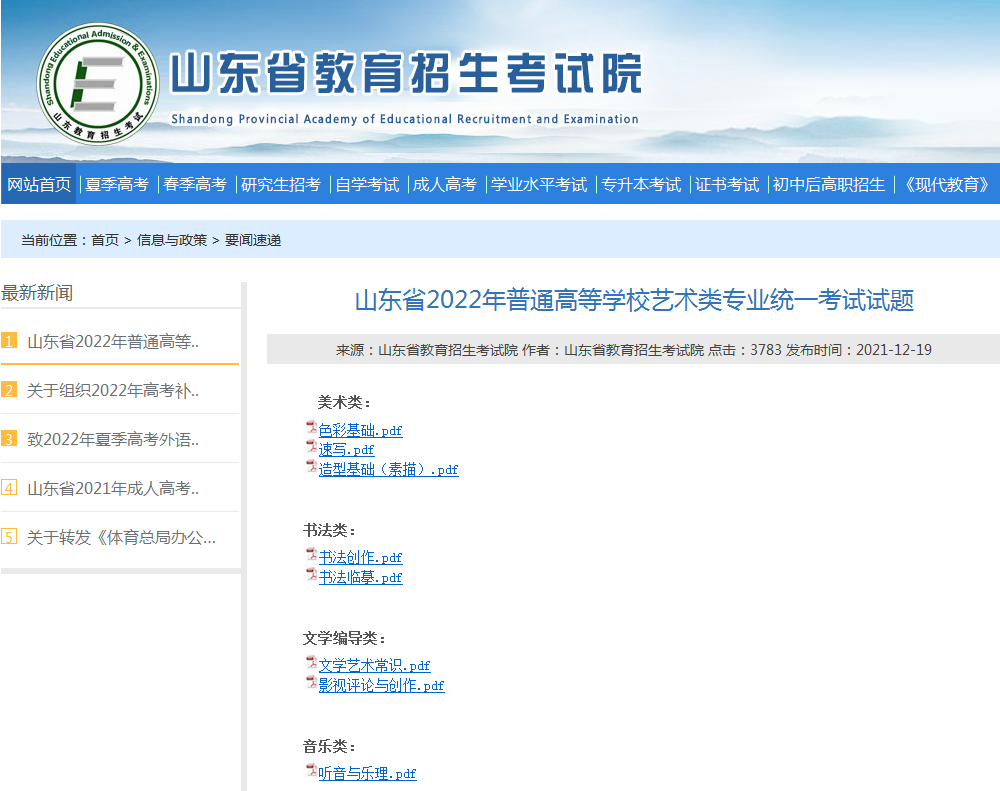Open the 书法临摹.pdf download link
This screenshot has height=791, width=1000.
pyautogui.click(x=360, y=577)
